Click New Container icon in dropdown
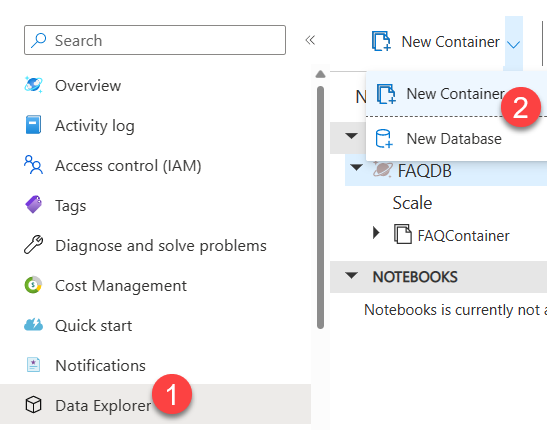Screen dimensions: 547x430 pyautogui.click(x=386, y=94)
